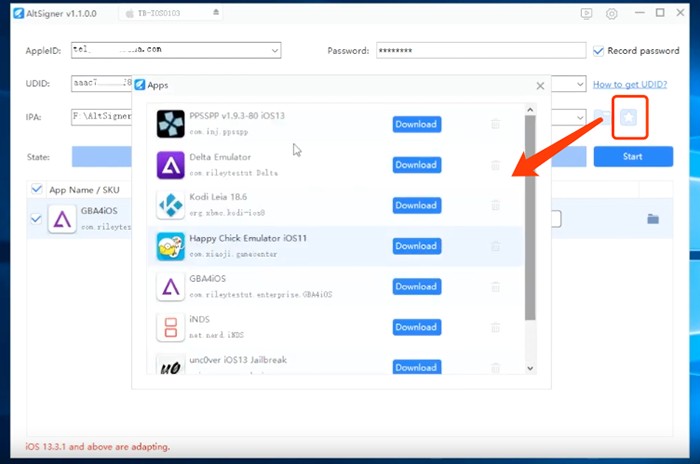This screenshot has width=700, height=464.
Task: Download GBA4iOS from Apps list
Action: point(417,287)
